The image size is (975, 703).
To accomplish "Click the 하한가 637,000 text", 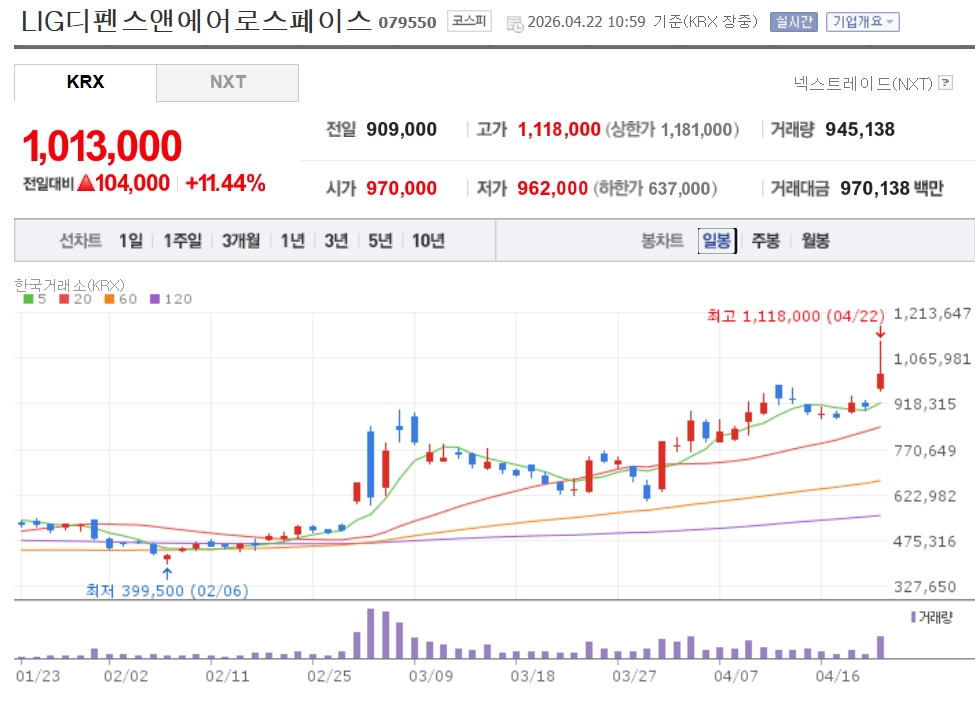I will point(655,188).
